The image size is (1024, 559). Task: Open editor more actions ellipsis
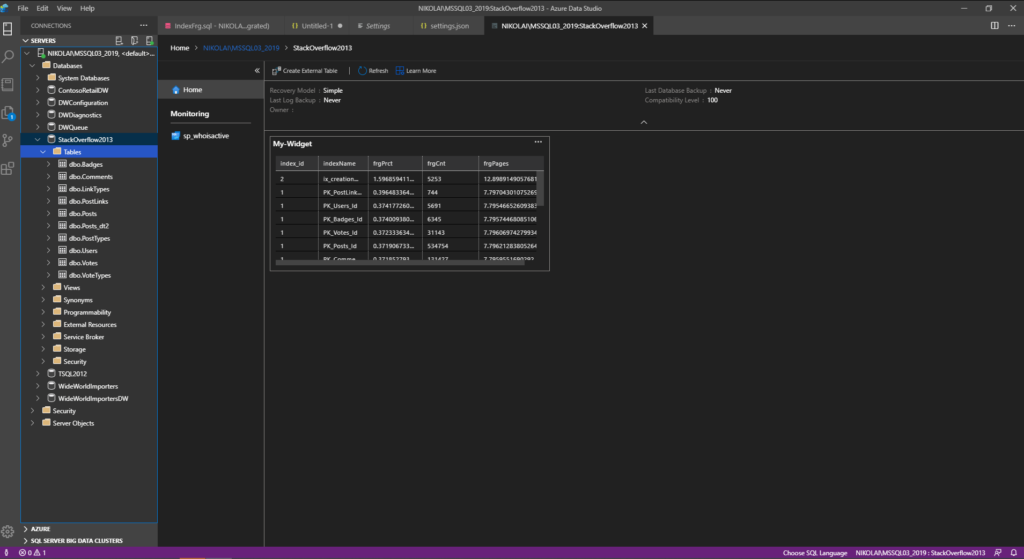1012,25
